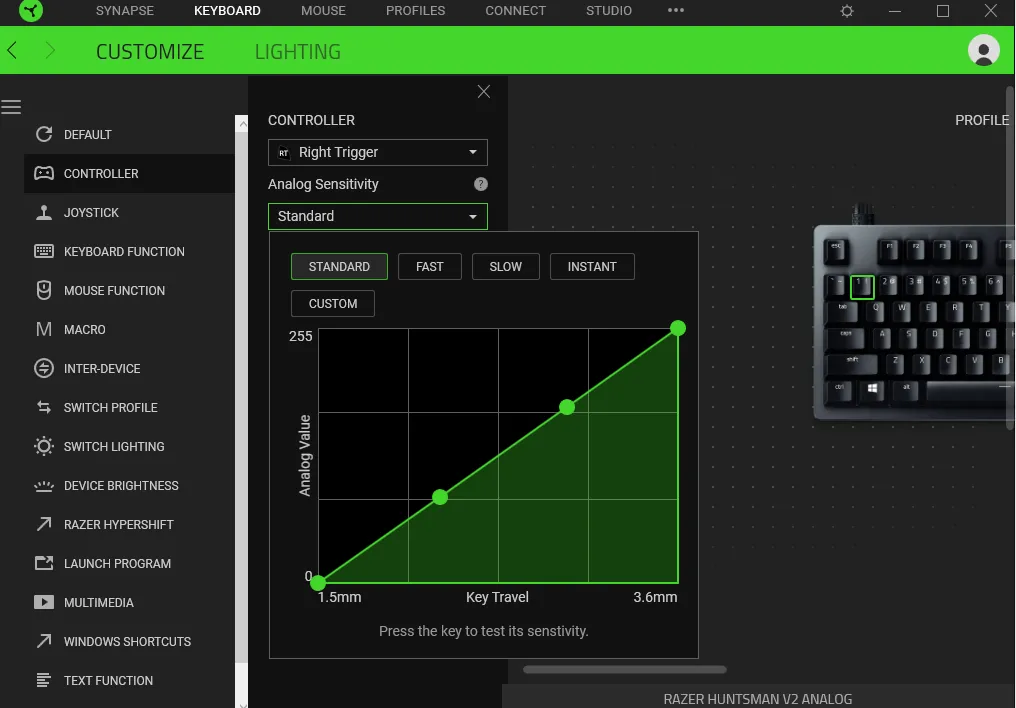Select the FAST sensitivity preset
The width and height of the screenshot is (1016, 708).
429,266
